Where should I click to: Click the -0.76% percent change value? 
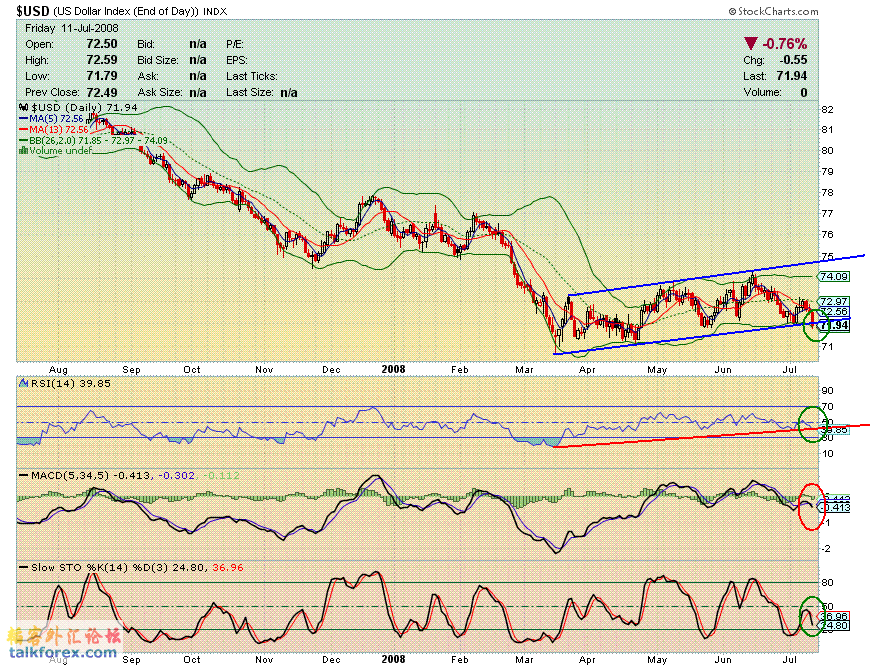785,43
